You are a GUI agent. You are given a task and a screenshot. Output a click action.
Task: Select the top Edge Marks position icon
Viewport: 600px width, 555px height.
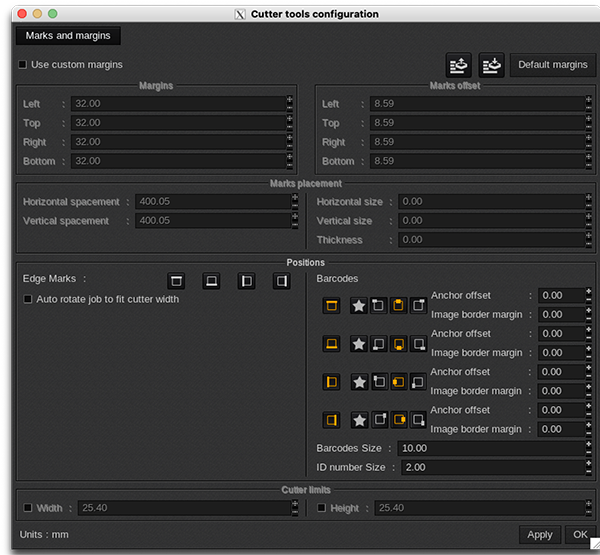[x=176, y=282]
